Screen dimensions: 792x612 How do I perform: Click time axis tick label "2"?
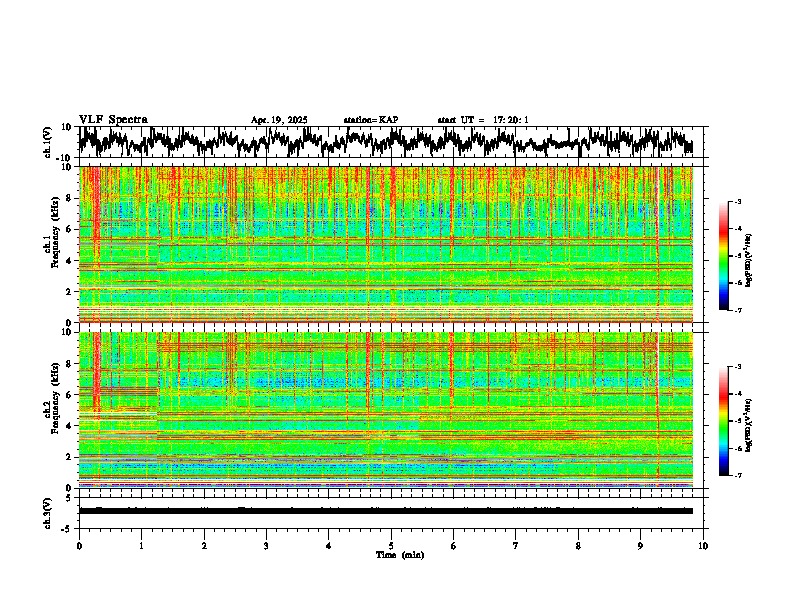(x=204, y=546)
